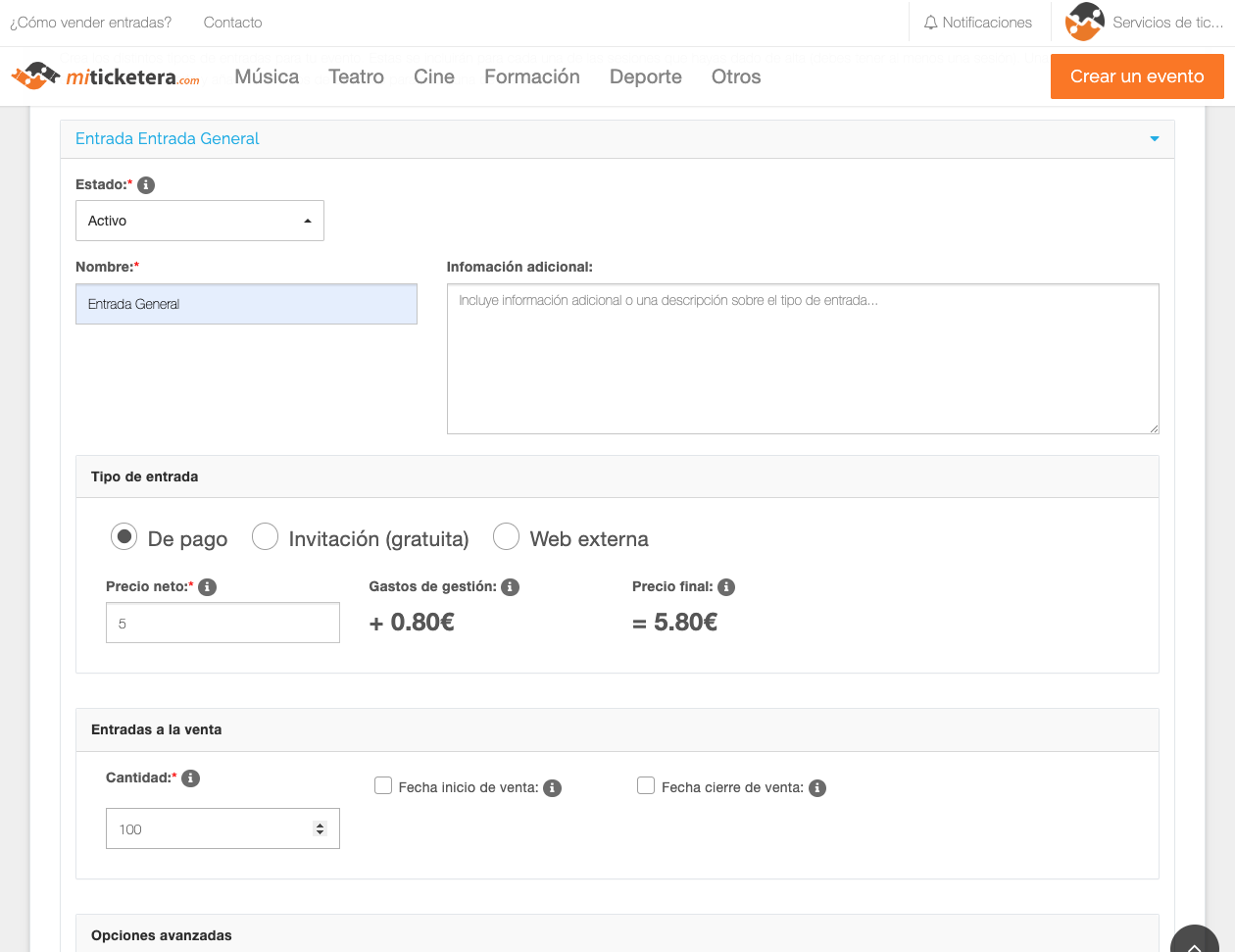
Task: Enable the Fecha cierre de venta checkbox
Action: pyautogui.click(x=646, y=786)
